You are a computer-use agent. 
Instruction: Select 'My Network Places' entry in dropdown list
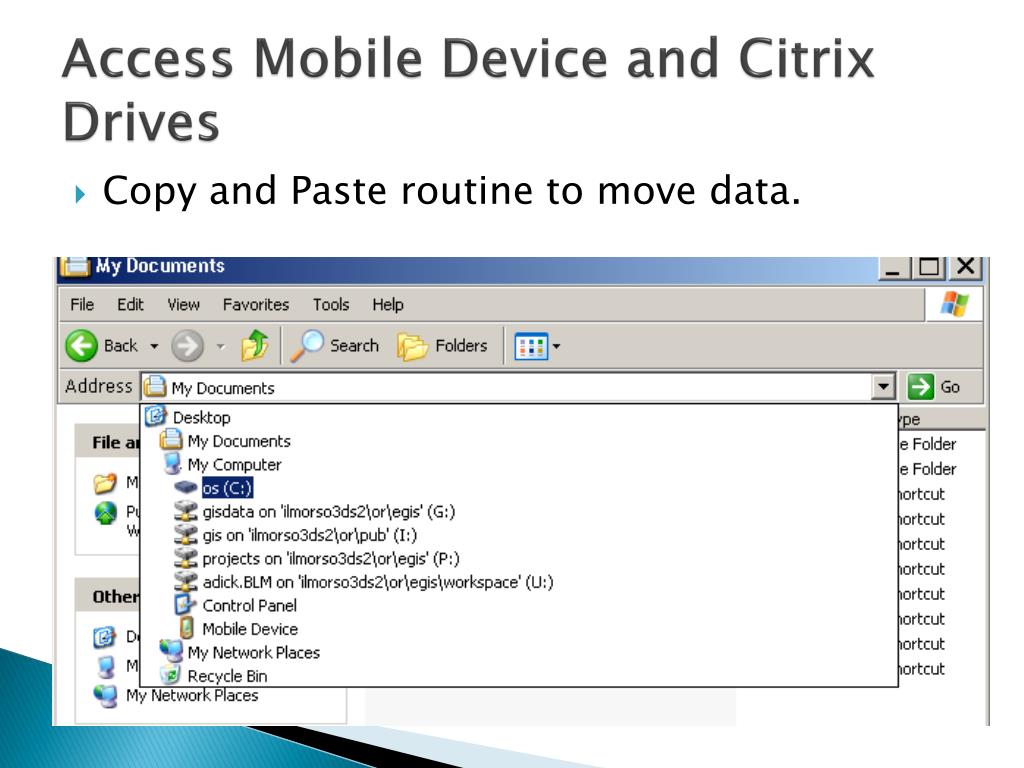pyautogui.click(x=253, y=652)
